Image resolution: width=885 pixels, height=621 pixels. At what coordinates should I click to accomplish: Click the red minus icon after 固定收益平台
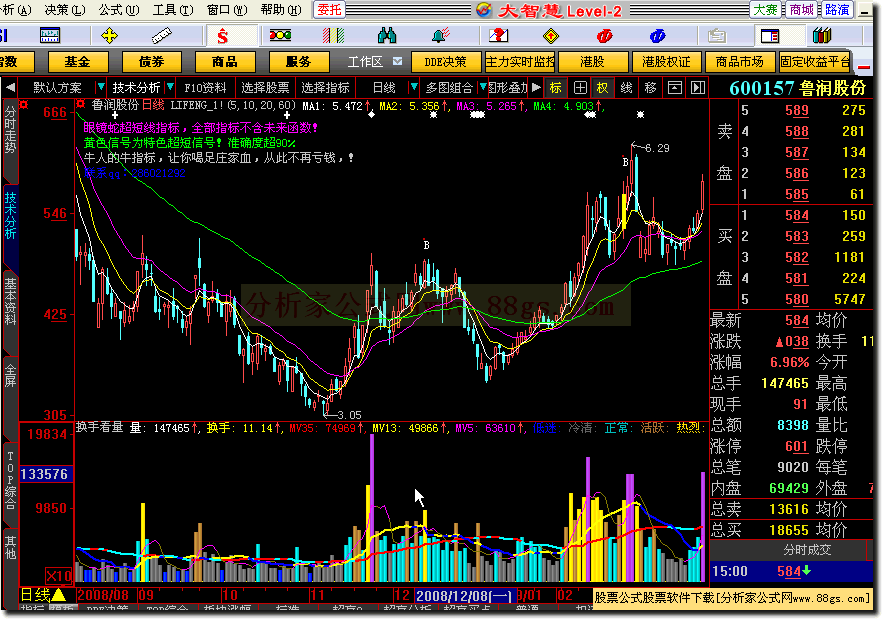click(864, 67)
